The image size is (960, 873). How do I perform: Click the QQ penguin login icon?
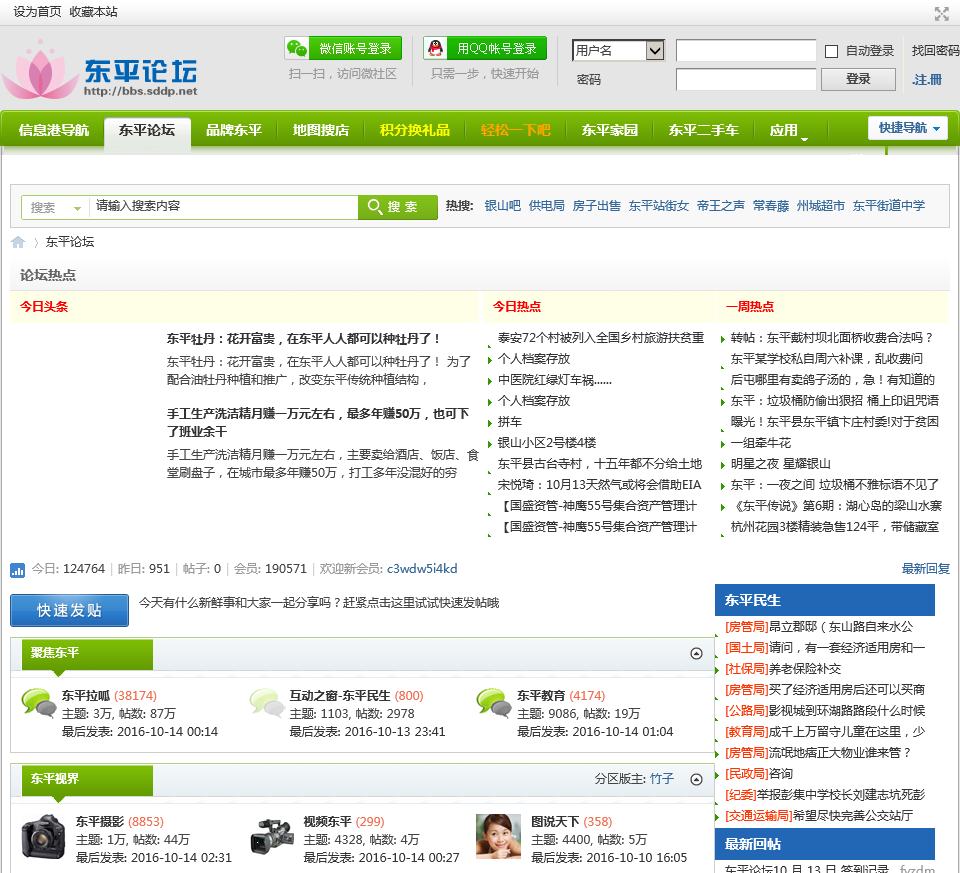point(435,48)
